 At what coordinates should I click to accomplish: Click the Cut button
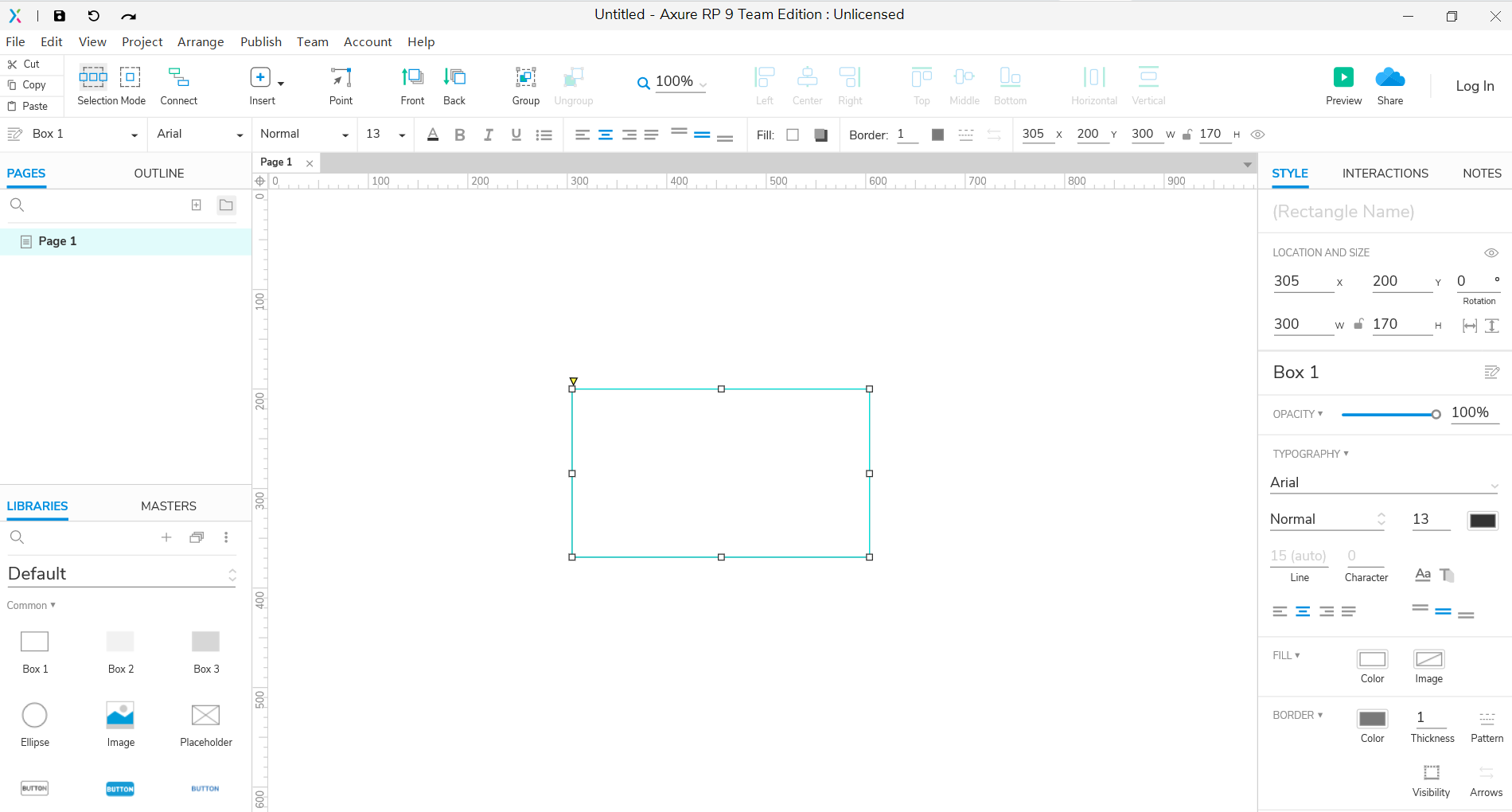coord(24,64)
